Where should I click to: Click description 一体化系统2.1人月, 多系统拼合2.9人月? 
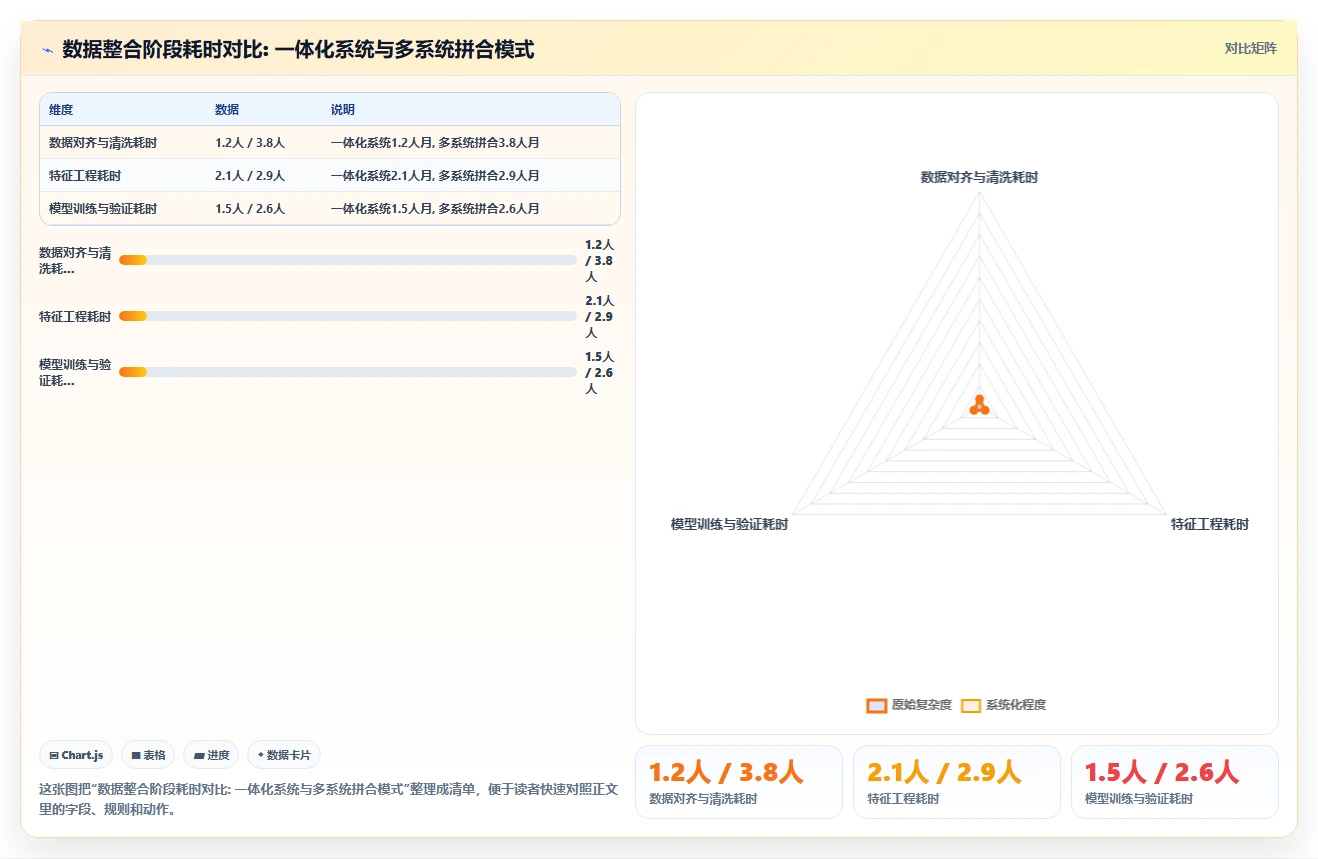click(435, 176)
